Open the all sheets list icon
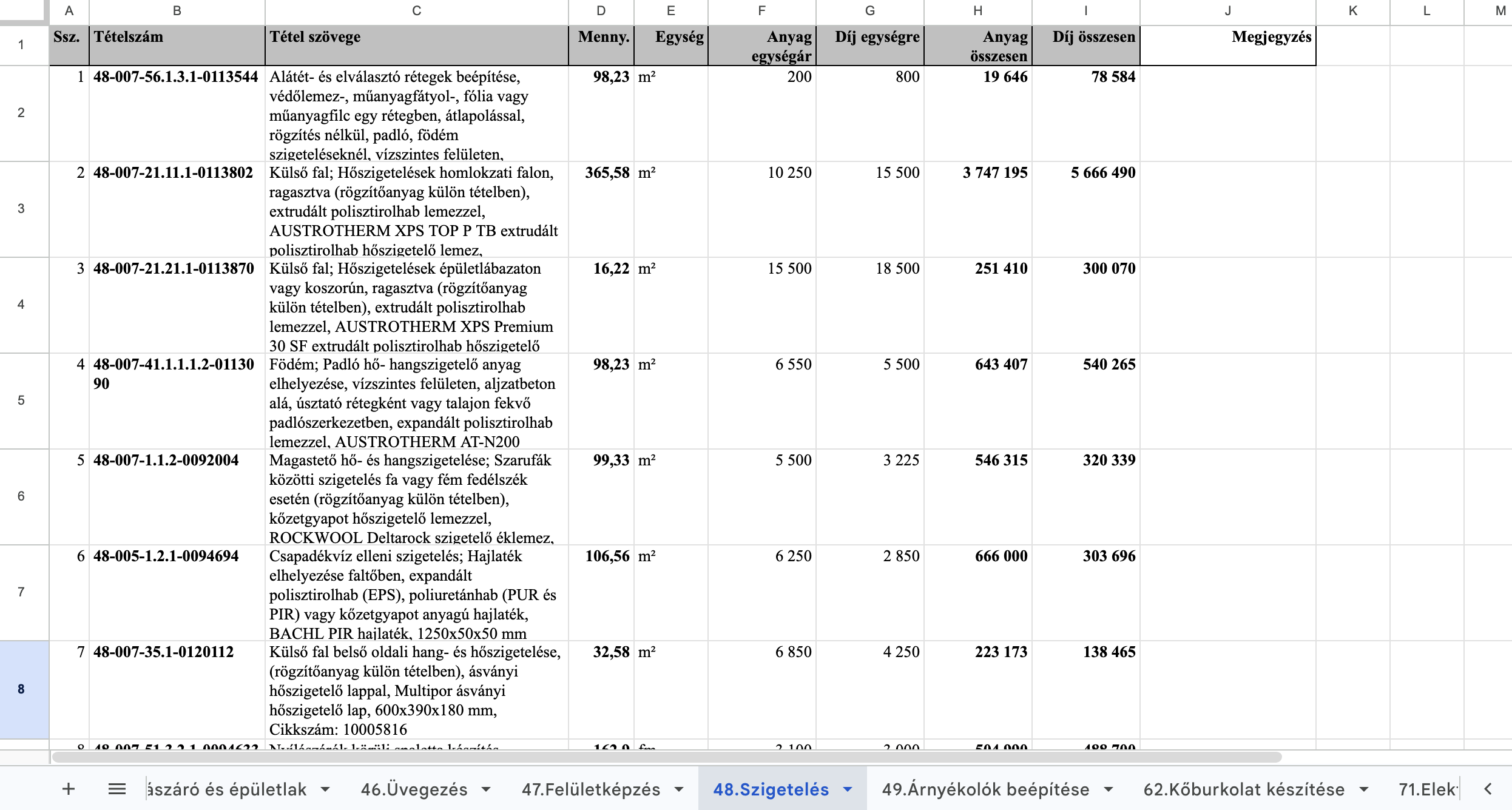This screenshot has width=1512, height=810. 116,789
